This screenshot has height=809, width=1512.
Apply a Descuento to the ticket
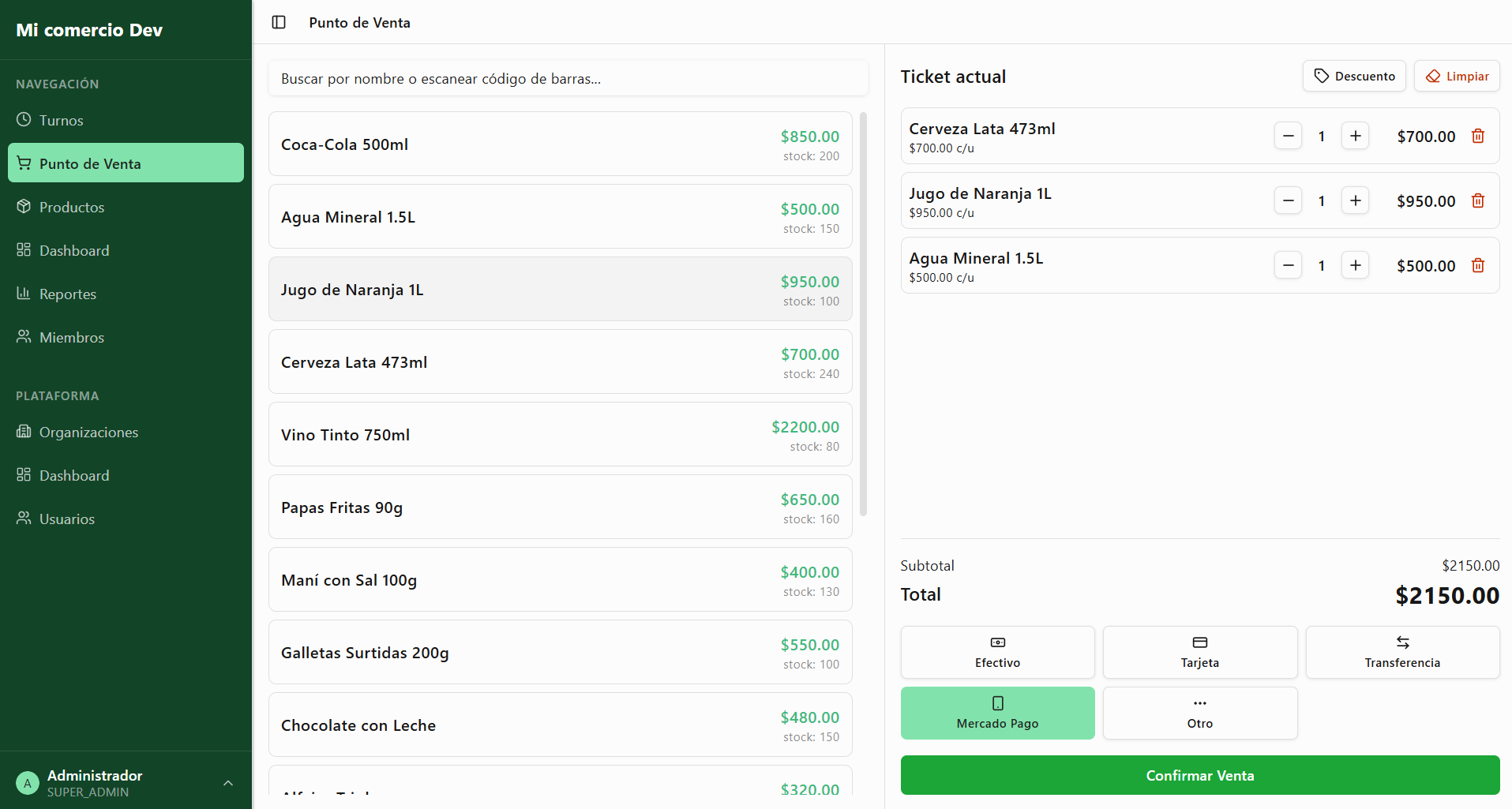[1354, 76]
